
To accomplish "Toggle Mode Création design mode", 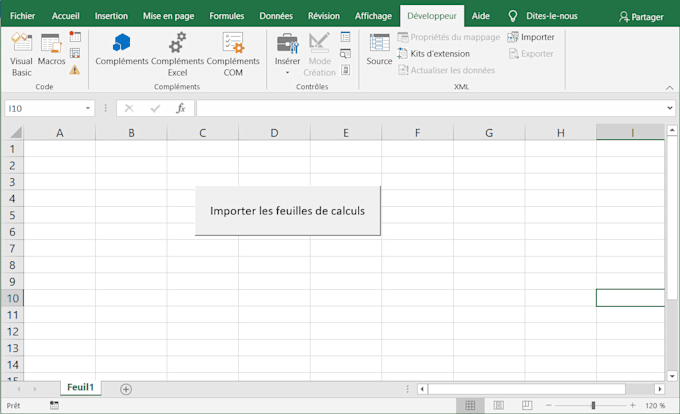I will [x=320, y=55].
